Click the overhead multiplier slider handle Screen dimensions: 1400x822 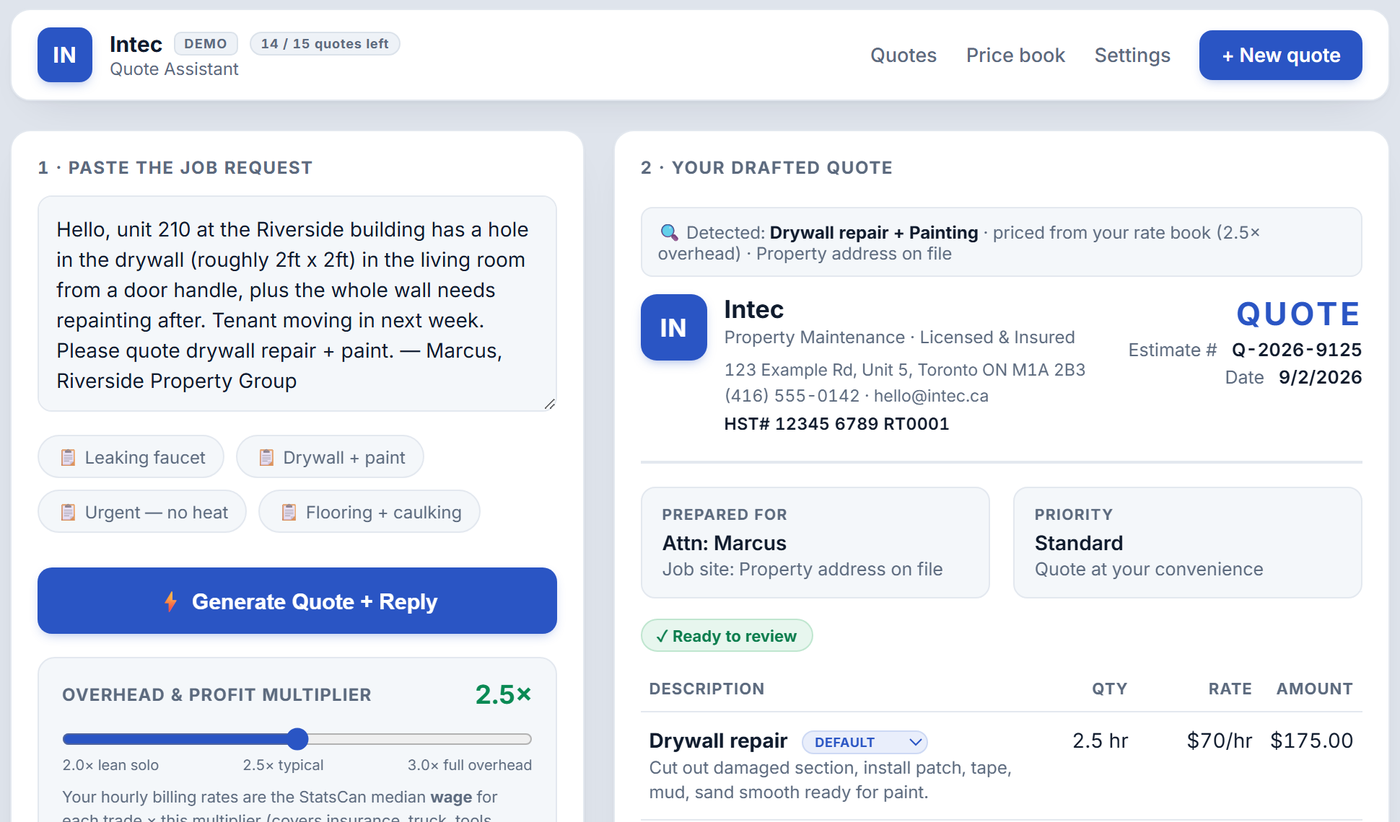point(297,739)
